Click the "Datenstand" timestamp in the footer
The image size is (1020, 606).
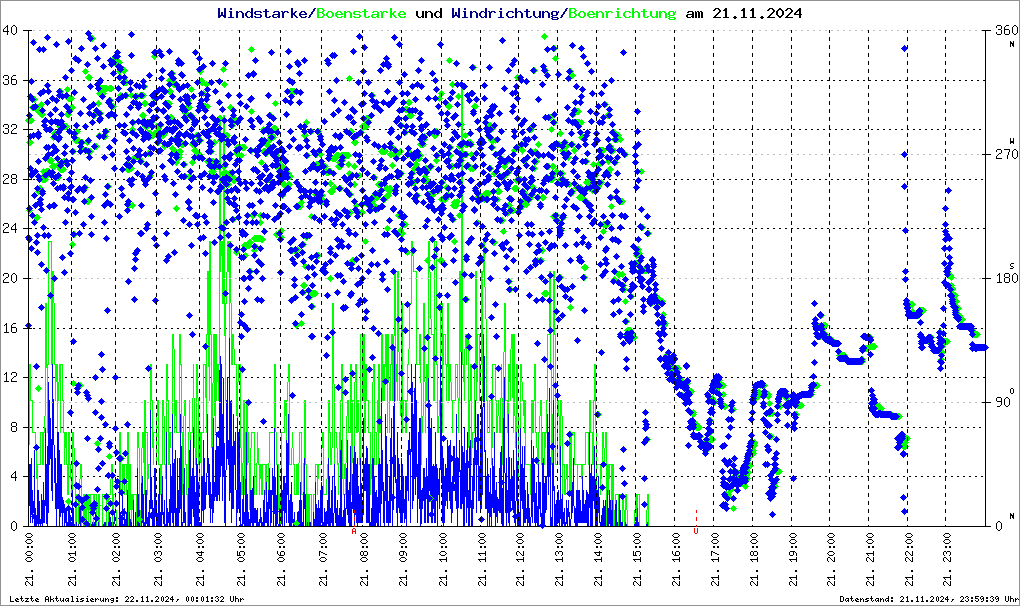(x=926, y=599)
